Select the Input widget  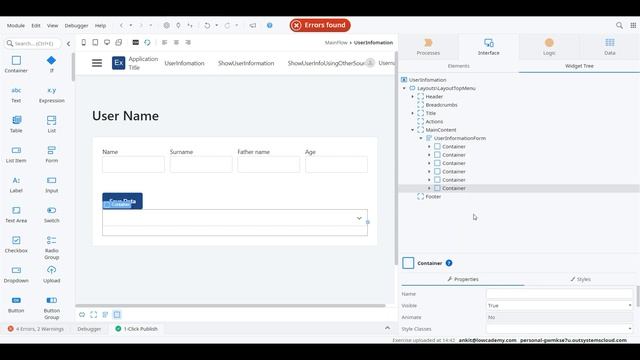(51, 184)
